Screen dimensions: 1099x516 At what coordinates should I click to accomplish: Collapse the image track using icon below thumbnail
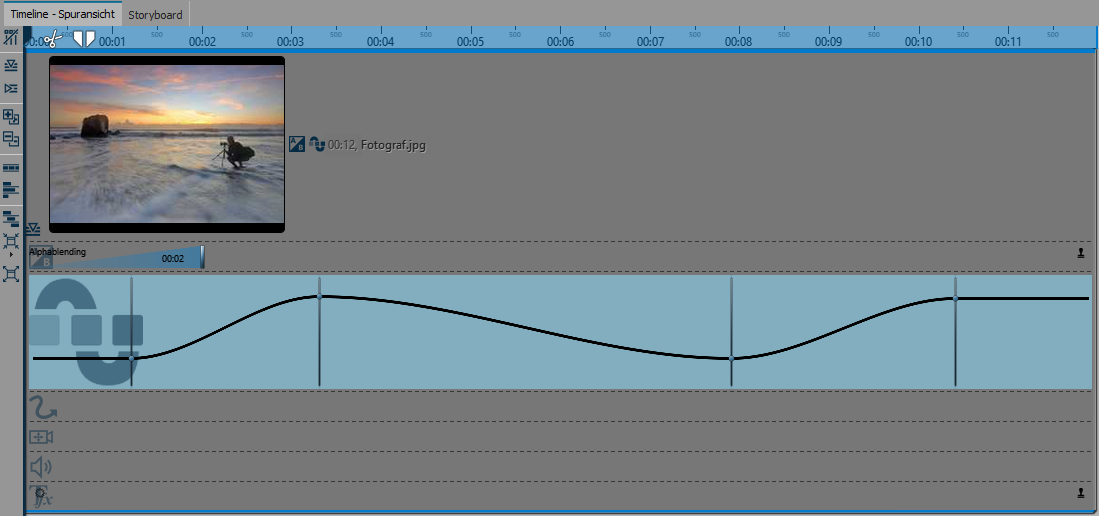pos(33,229)
